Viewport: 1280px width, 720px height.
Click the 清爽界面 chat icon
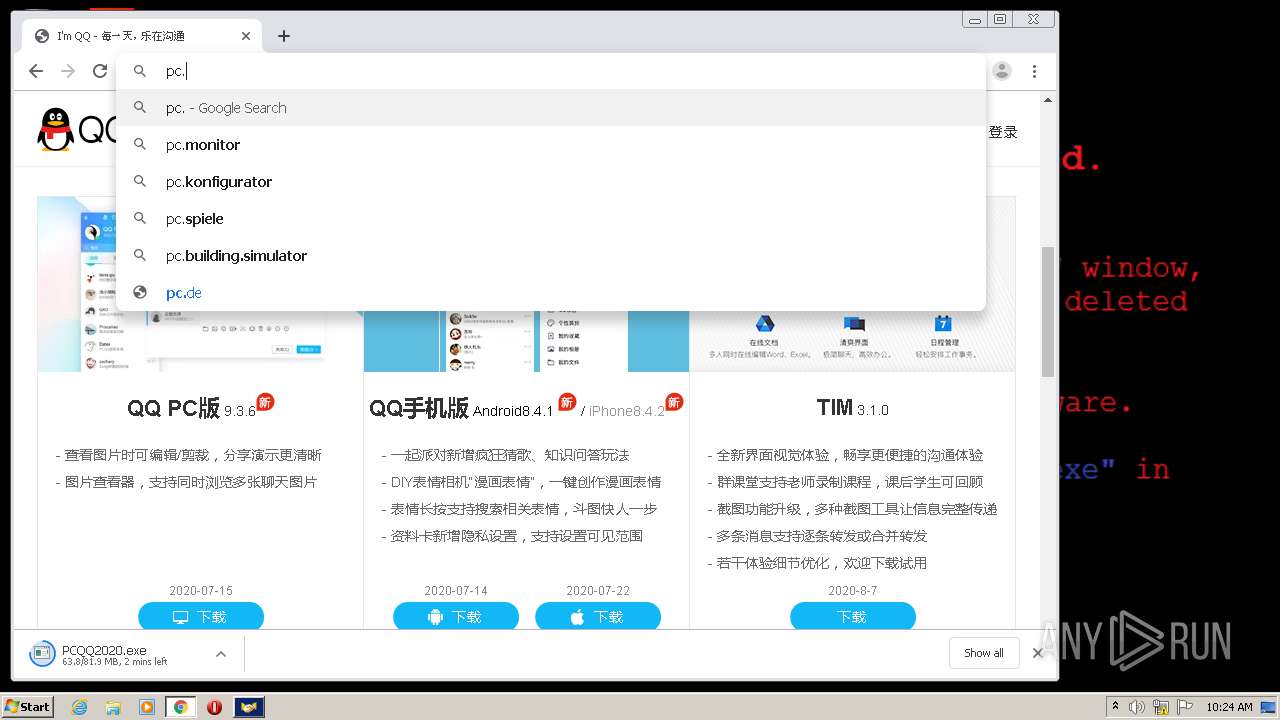tap(853, 324)
